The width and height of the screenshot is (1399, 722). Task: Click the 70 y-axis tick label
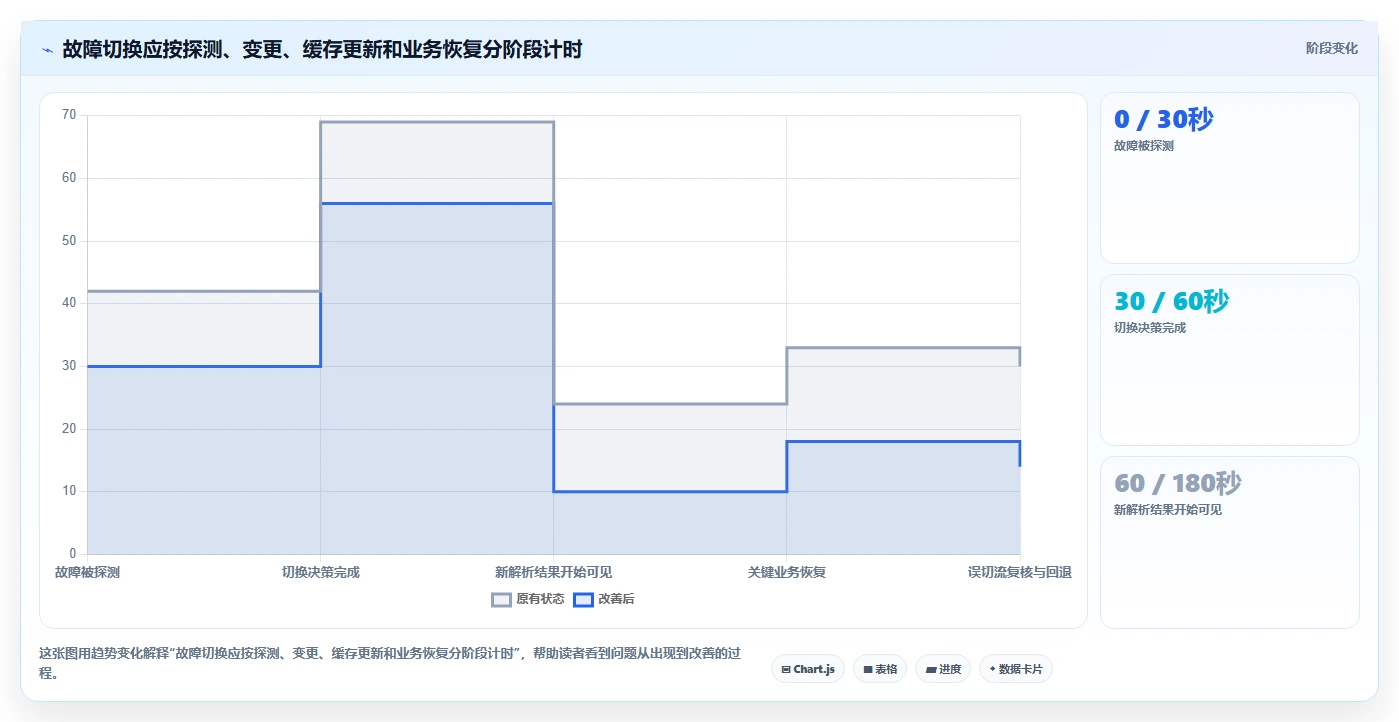tap(69, 115)
